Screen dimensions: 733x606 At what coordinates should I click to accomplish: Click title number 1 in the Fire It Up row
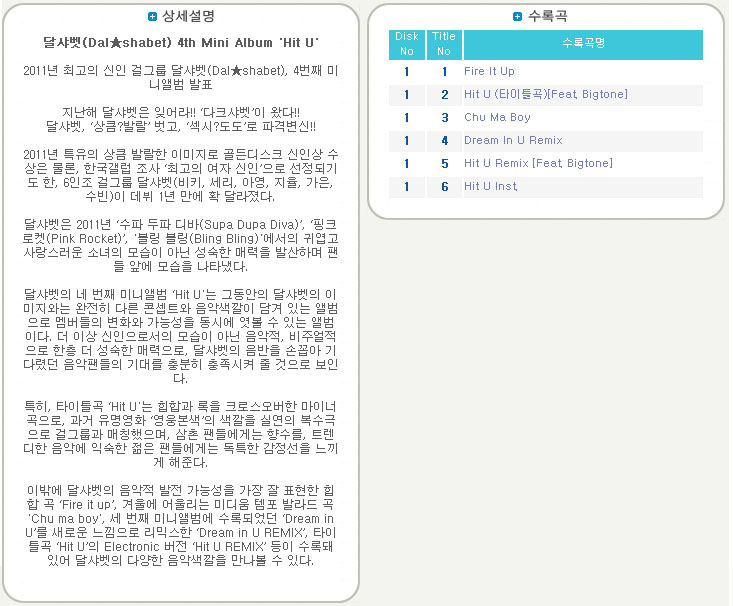coord(444,72)
